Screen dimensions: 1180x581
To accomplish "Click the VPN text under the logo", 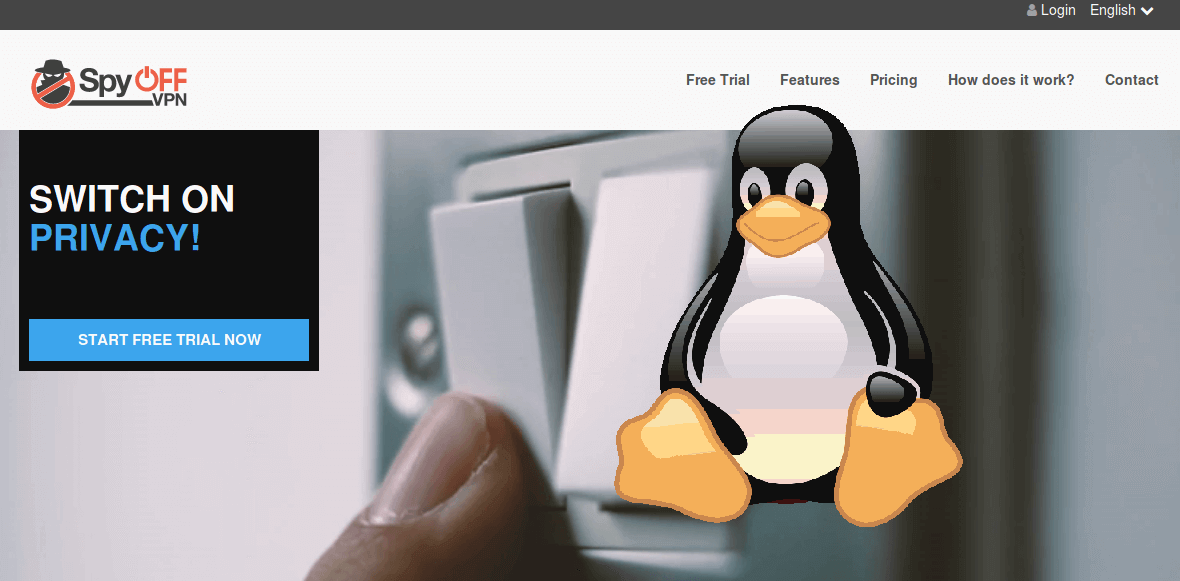I will [x=169, y=100].
